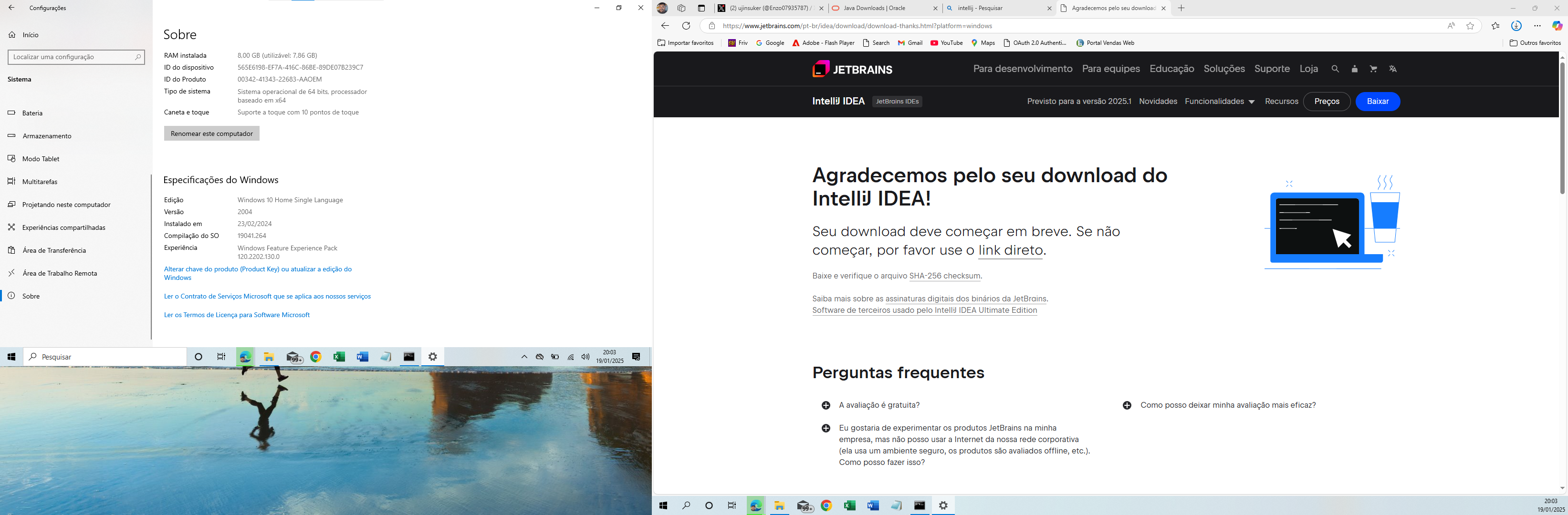Select Armazenamento in Settings sidebar
Viewport: 1568px width, 515px height.
click(75, 136)
